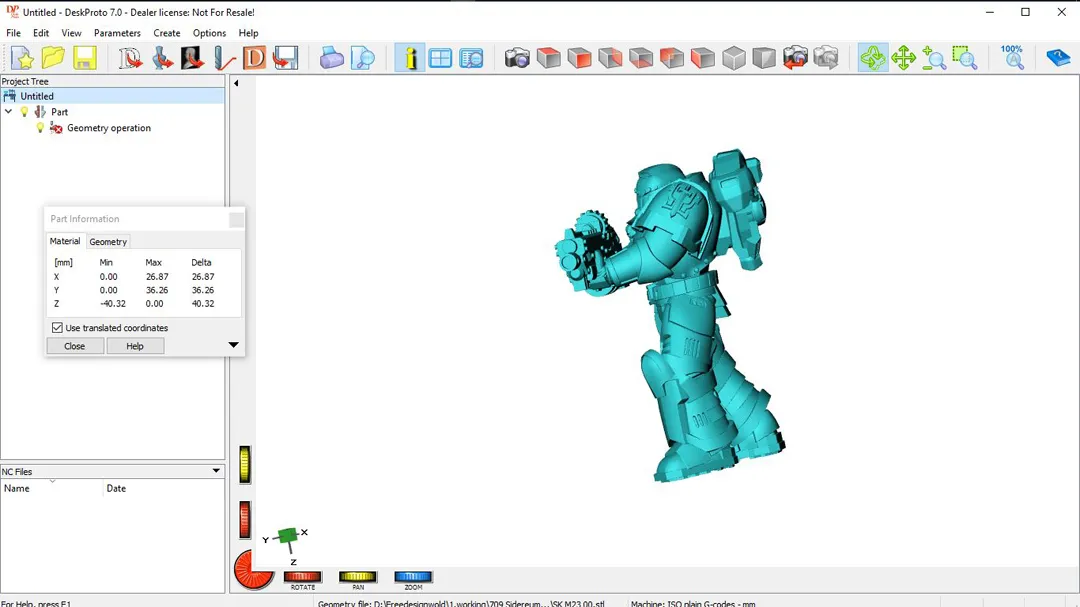Open help with the blue book icon
This screenshot has width=1080, height=607.
[x=1058, y=58]
